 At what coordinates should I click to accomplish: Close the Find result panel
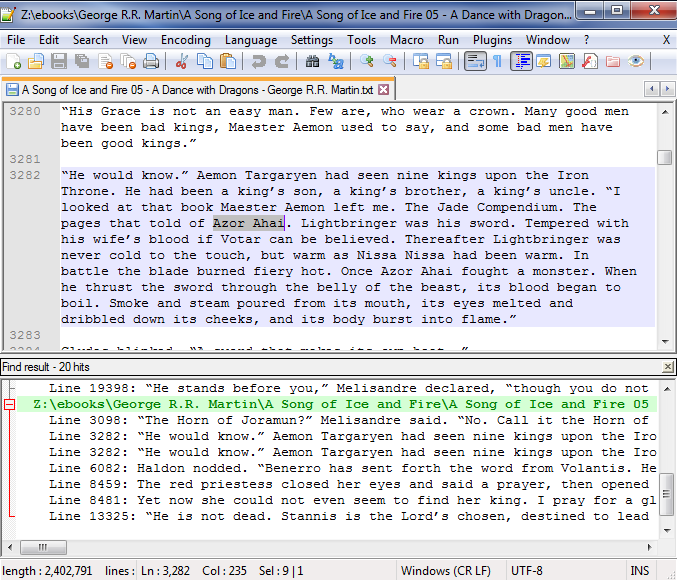point(668,367)
